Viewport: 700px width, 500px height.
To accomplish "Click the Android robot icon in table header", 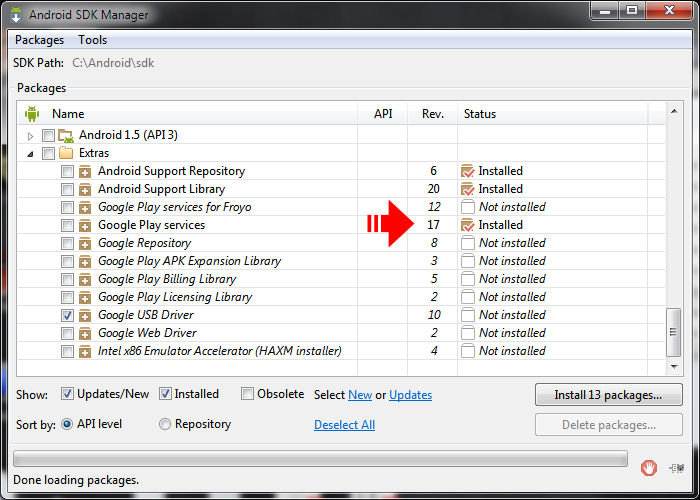I will point(32,114).
